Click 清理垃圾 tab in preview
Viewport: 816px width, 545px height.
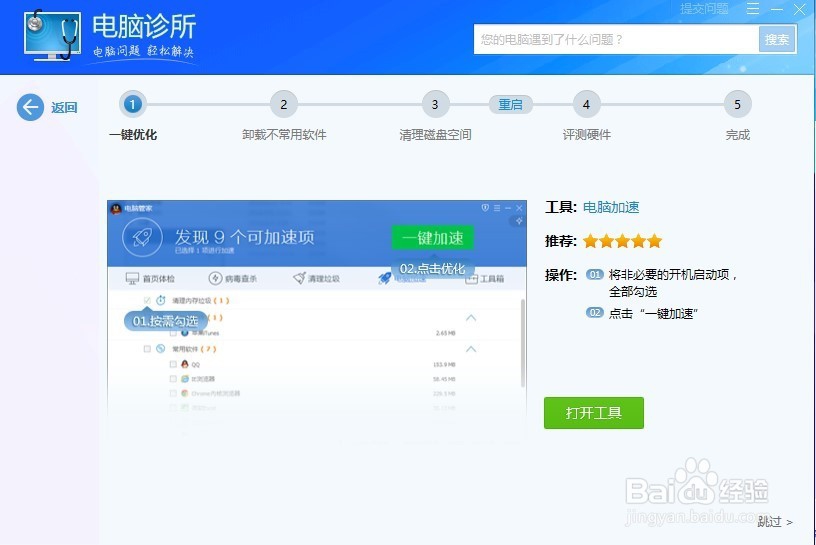tap(316, 278)
